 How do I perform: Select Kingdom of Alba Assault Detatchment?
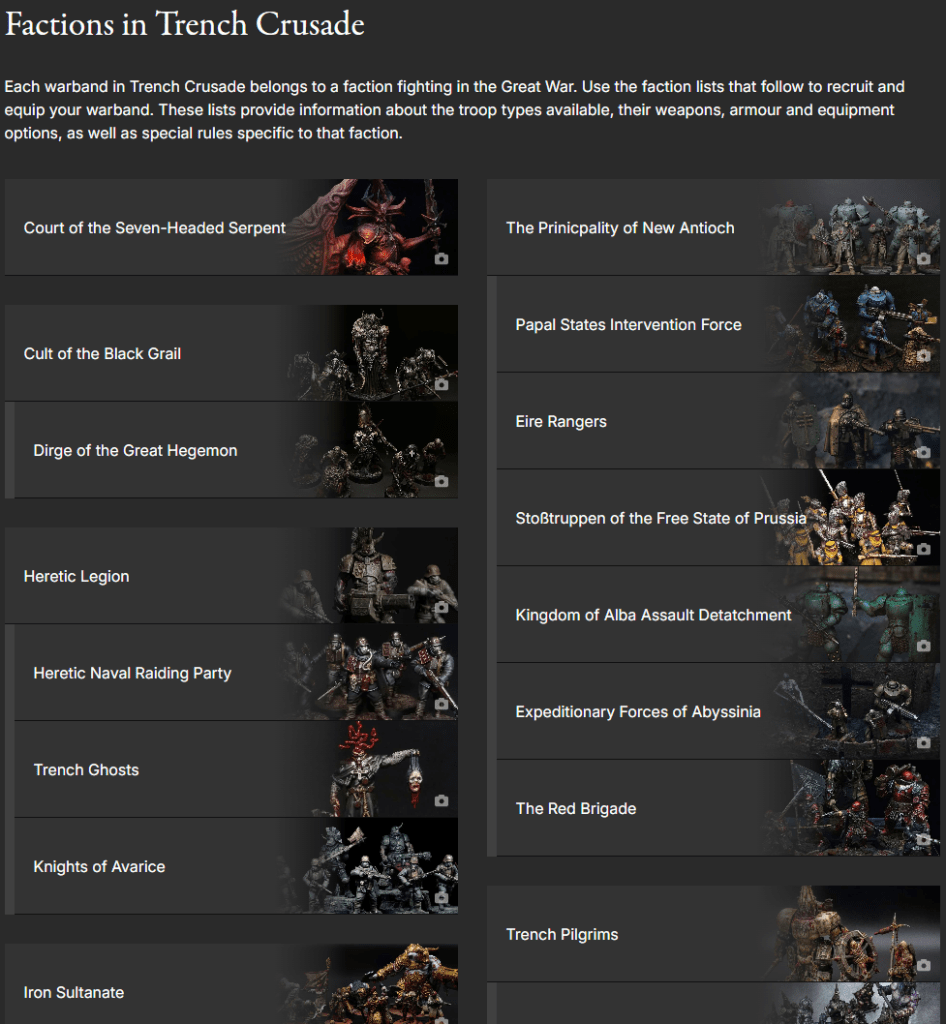click(653, 615)
